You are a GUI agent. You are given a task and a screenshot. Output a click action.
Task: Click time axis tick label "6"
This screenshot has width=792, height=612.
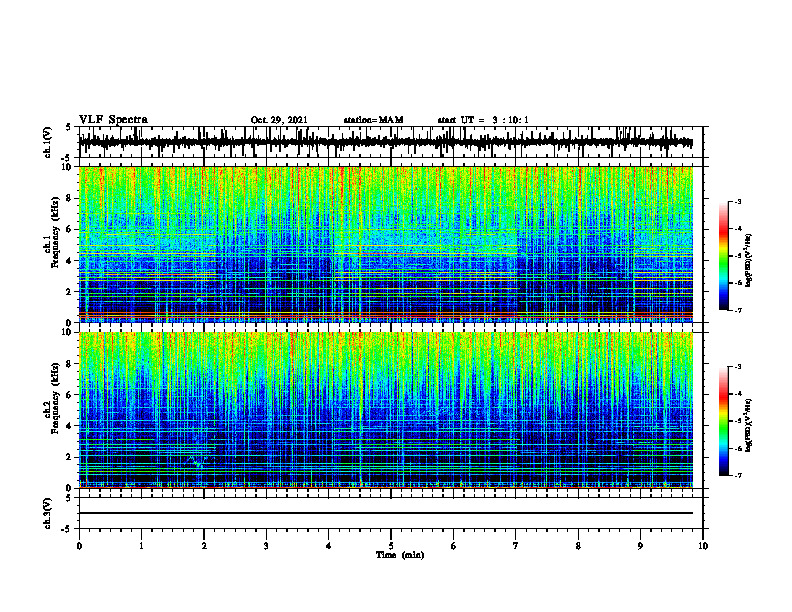[x=454, y=546]
